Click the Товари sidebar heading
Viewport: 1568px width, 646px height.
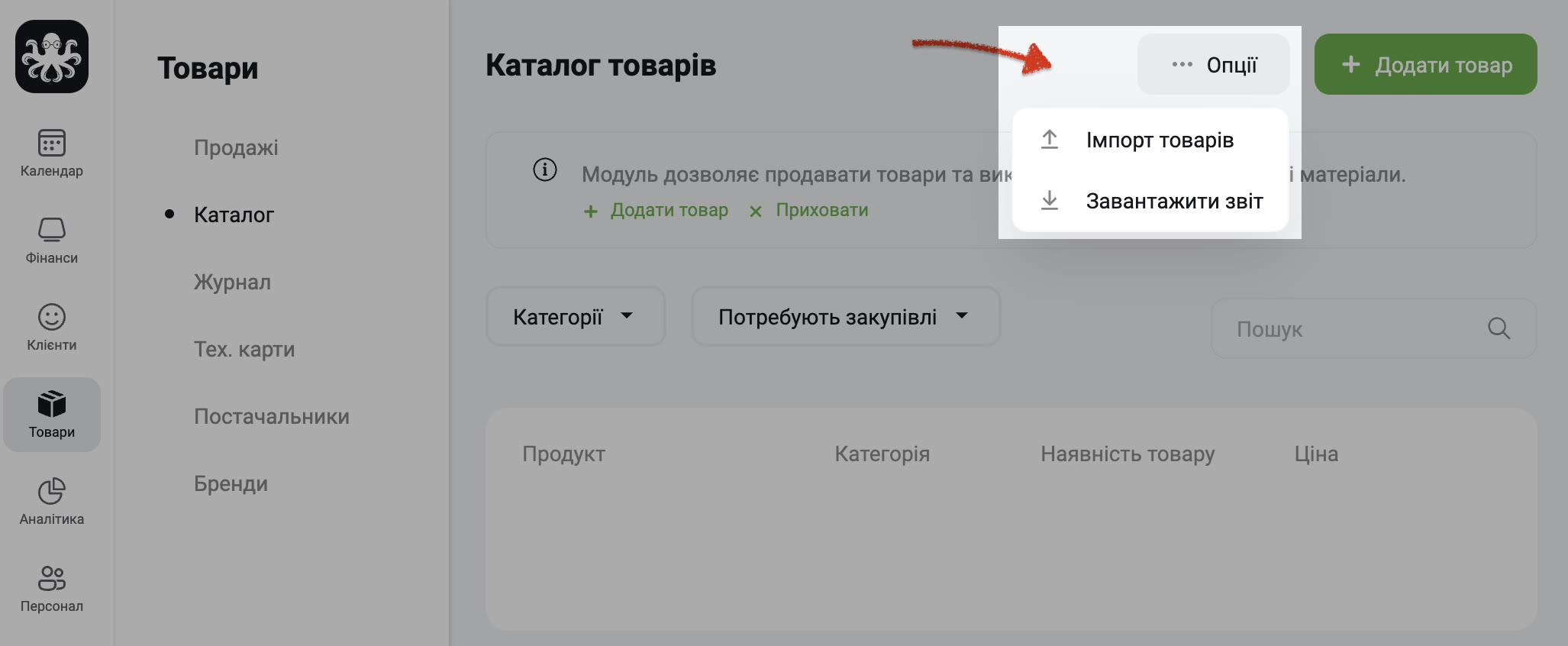coord(208,68)
